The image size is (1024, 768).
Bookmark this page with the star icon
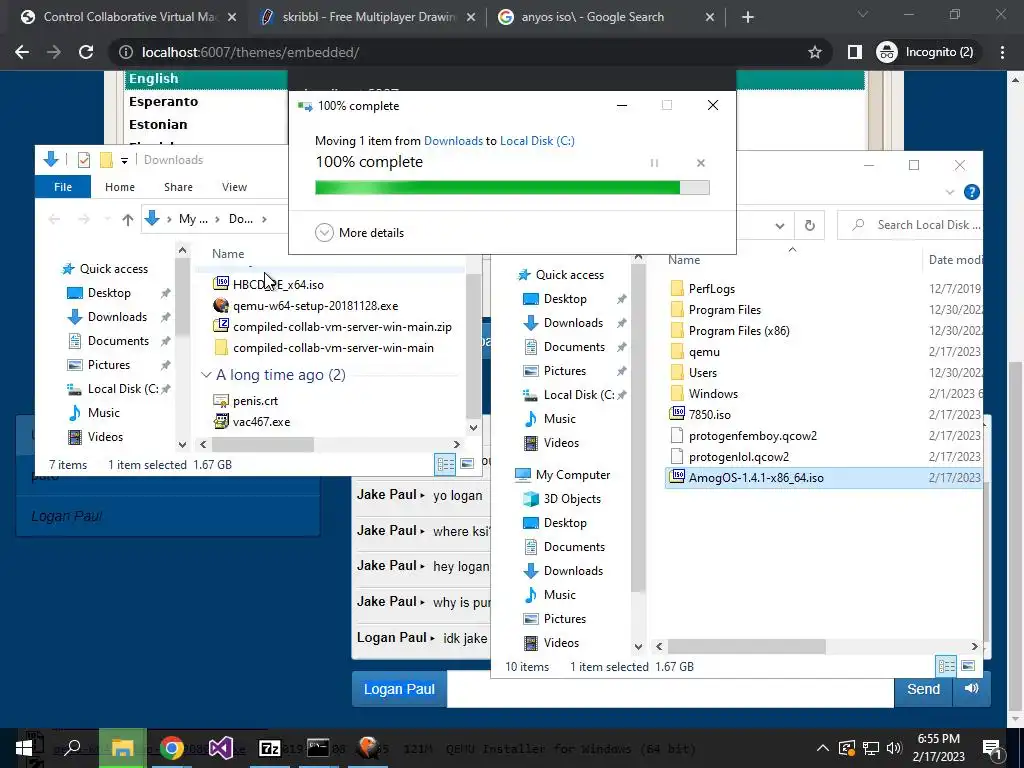(x=814, y=52)
